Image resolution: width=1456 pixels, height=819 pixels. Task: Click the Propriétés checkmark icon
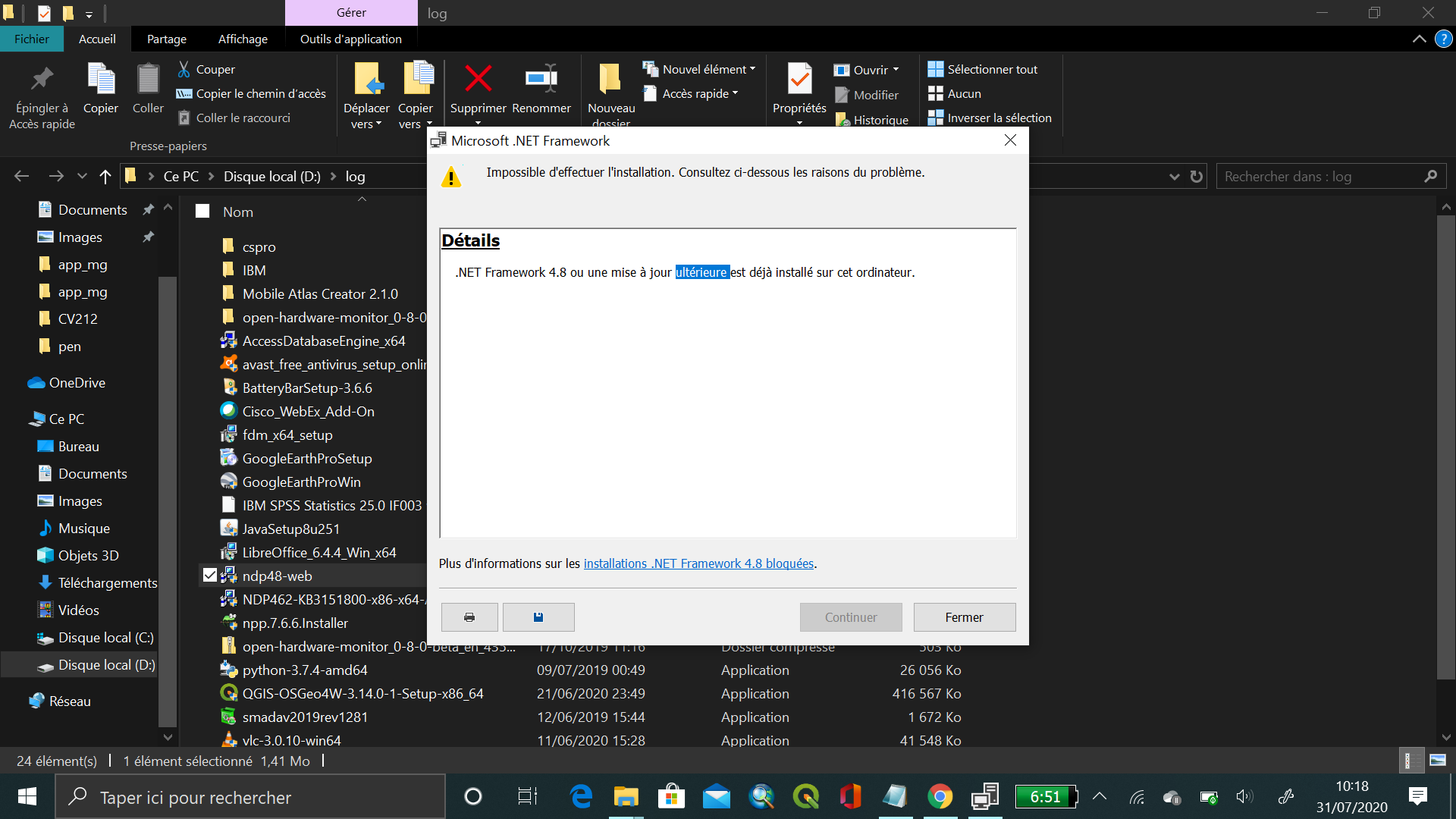(x=799, y=78)
